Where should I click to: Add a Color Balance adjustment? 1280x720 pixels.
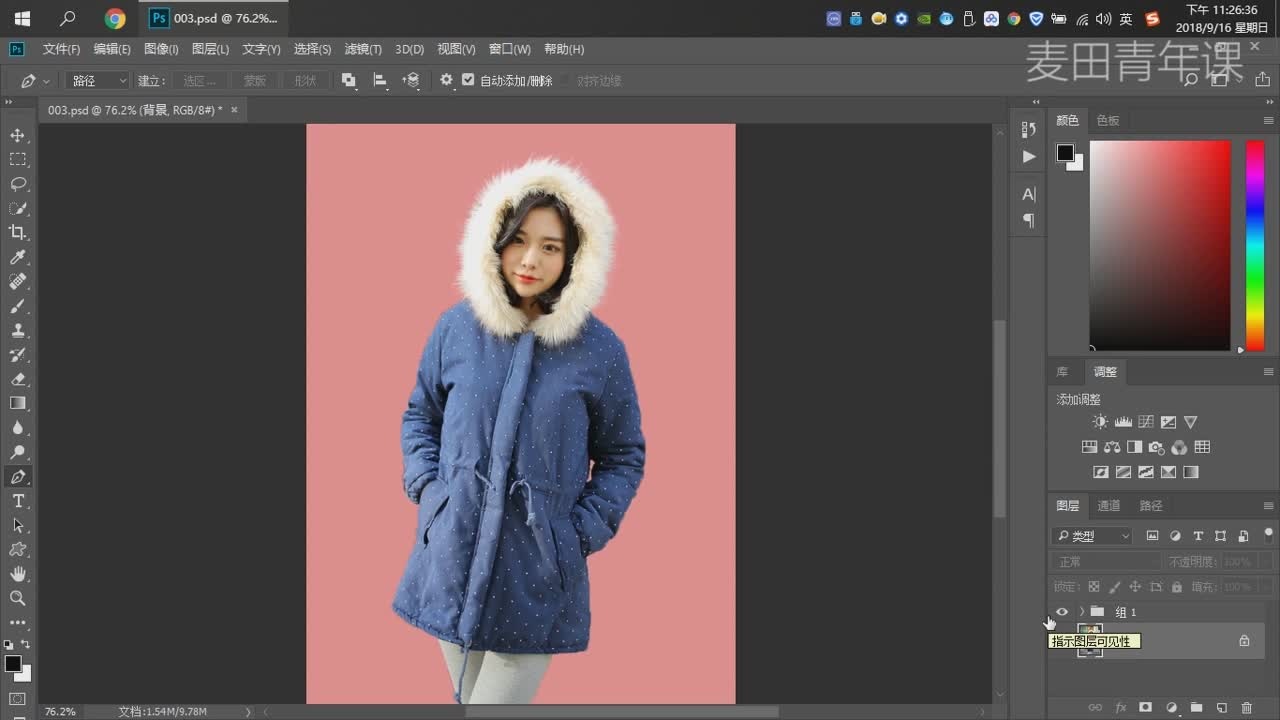1112,447
